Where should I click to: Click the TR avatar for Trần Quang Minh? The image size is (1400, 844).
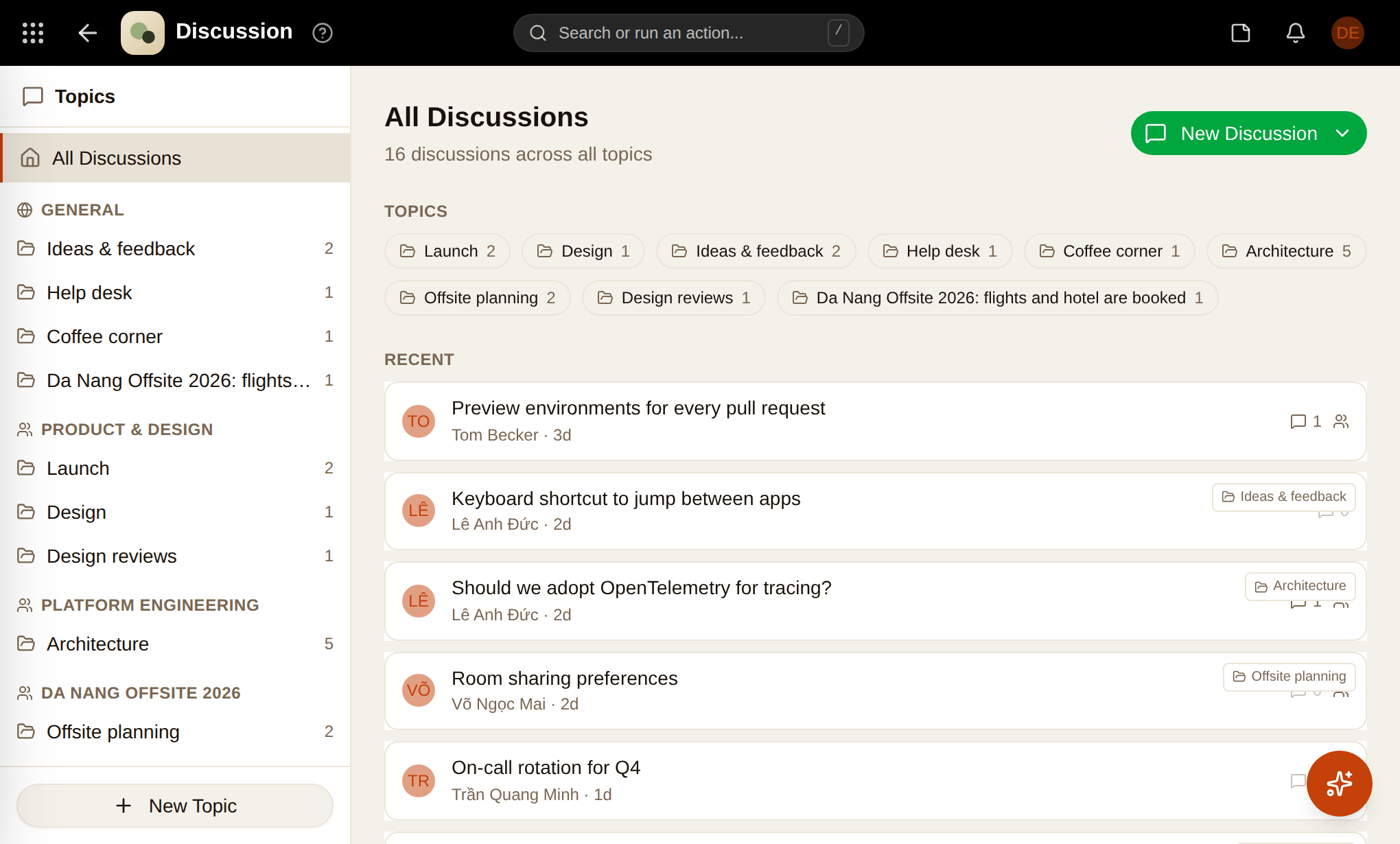click(x=419, y=781)
